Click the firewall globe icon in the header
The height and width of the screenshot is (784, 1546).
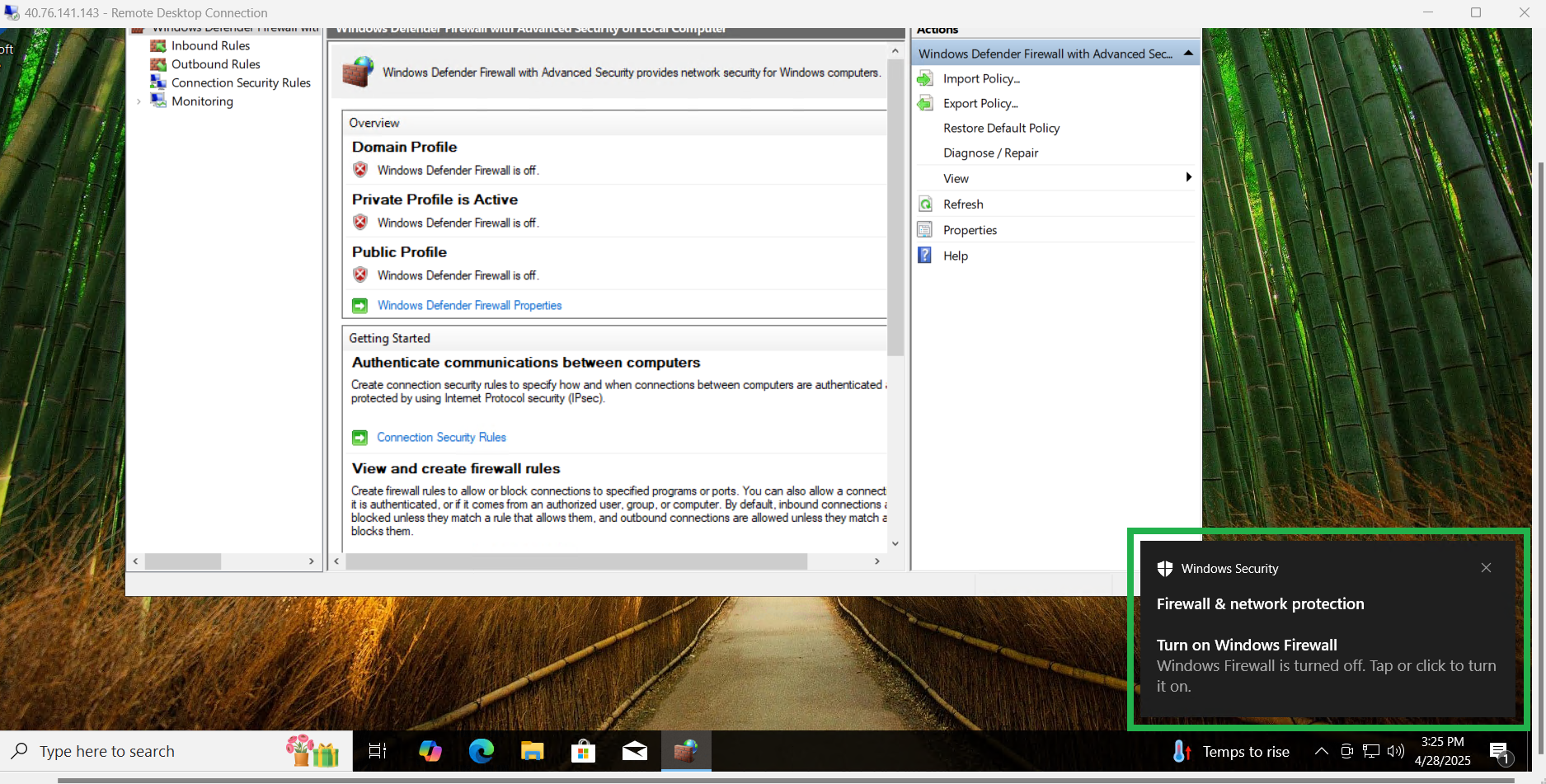pyautogui.click(x=358, y=72)
